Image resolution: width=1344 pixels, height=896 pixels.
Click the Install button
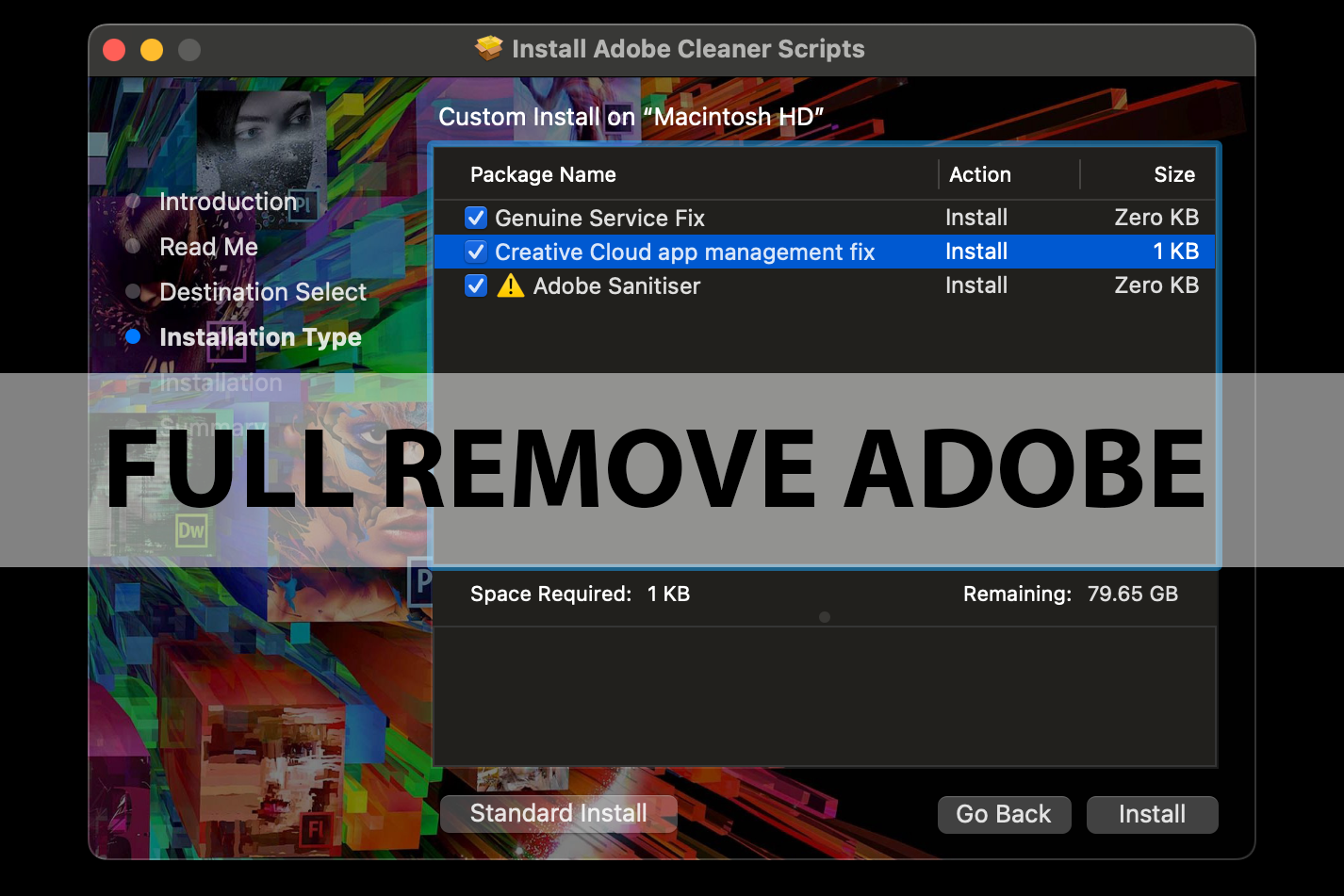tap(1152, 814)
